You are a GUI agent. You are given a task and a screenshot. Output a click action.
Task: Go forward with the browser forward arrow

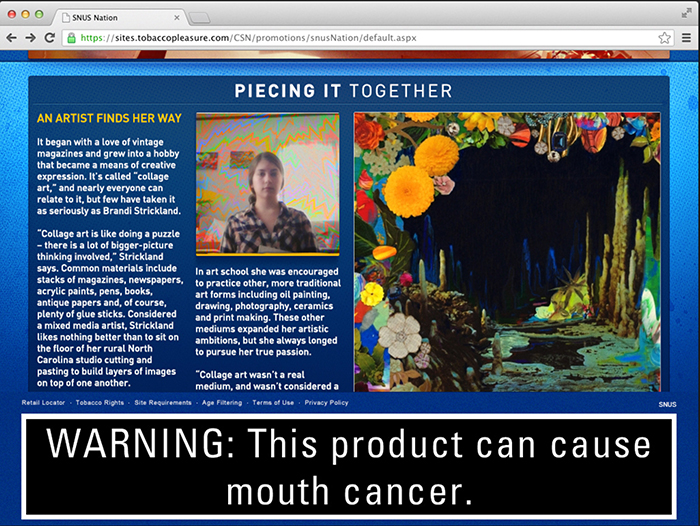coord(30,38)
